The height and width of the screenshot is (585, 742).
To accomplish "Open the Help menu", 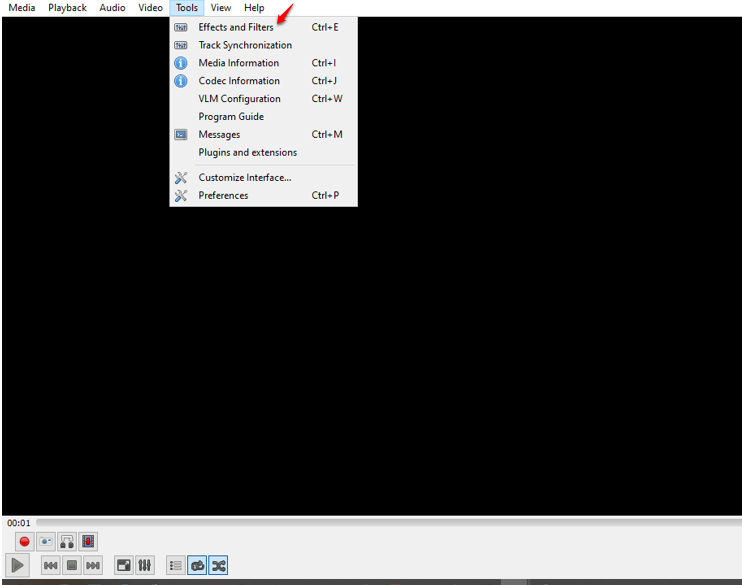I will click(254, 8).
